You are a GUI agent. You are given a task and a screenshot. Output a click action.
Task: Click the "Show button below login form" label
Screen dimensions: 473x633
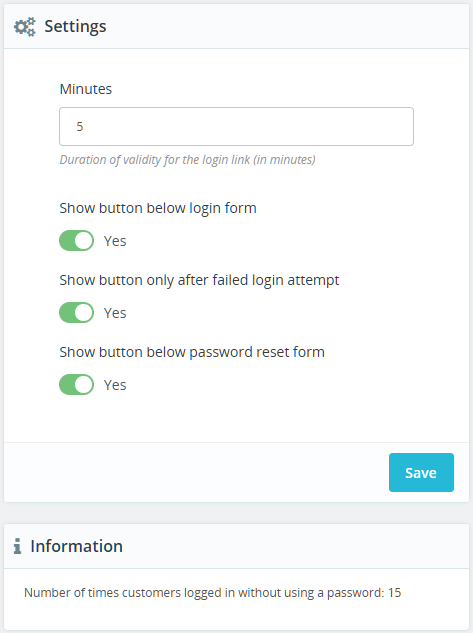pyautogui.click(x=158, y=208)
